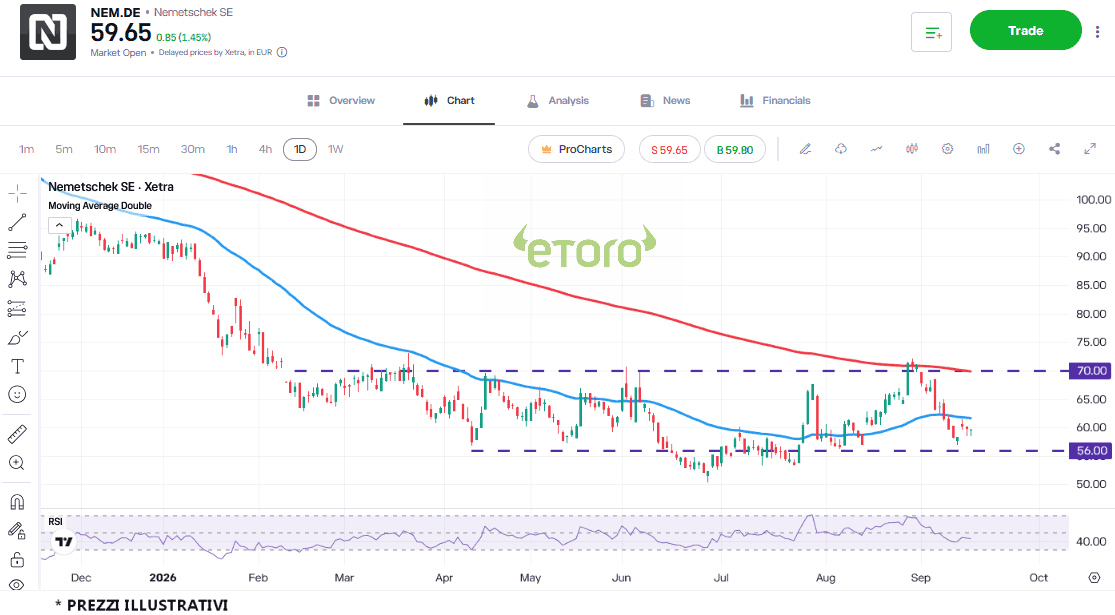
Task: Hide all drawings with eye icon
Action: (17, 585)
